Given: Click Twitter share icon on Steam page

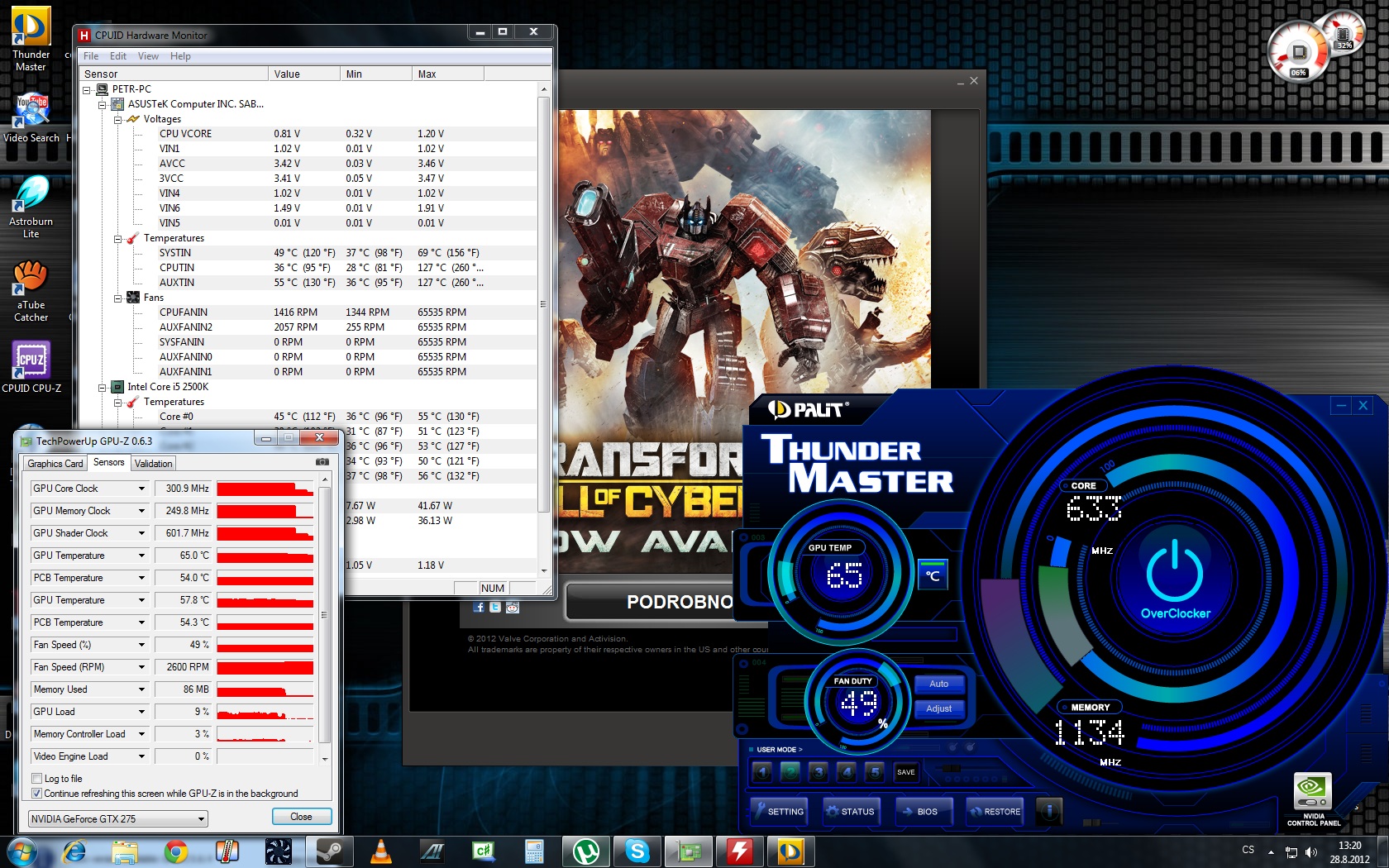Looking at the screenshot, I should pyautogui.click(x=495, y=608).
